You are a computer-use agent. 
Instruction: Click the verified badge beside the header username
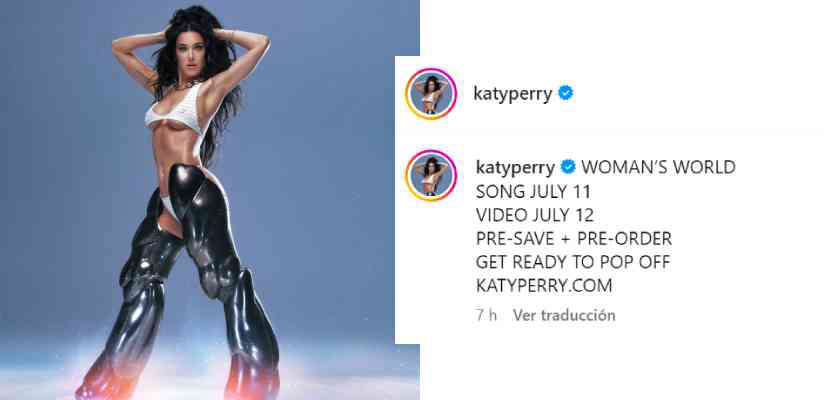pyautogui.click(x=565, y=93)
